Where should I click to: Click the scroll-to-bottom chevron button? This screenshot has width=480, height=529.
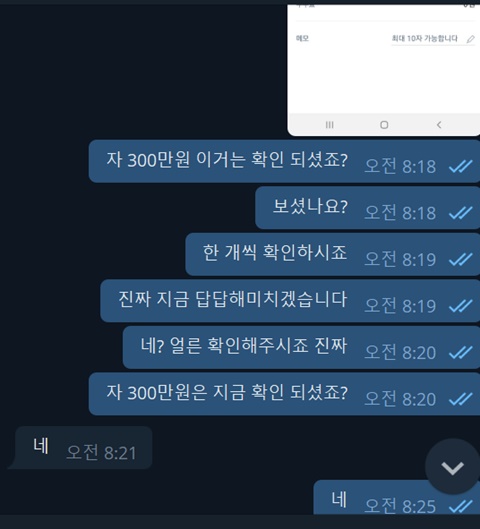coord(452,467)
